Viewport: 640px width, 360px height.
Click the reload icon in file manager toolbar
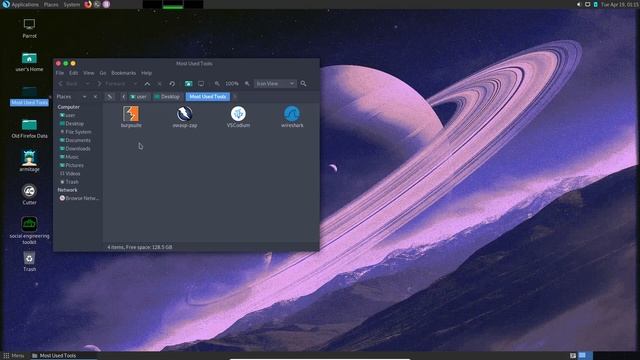[172, 84]
